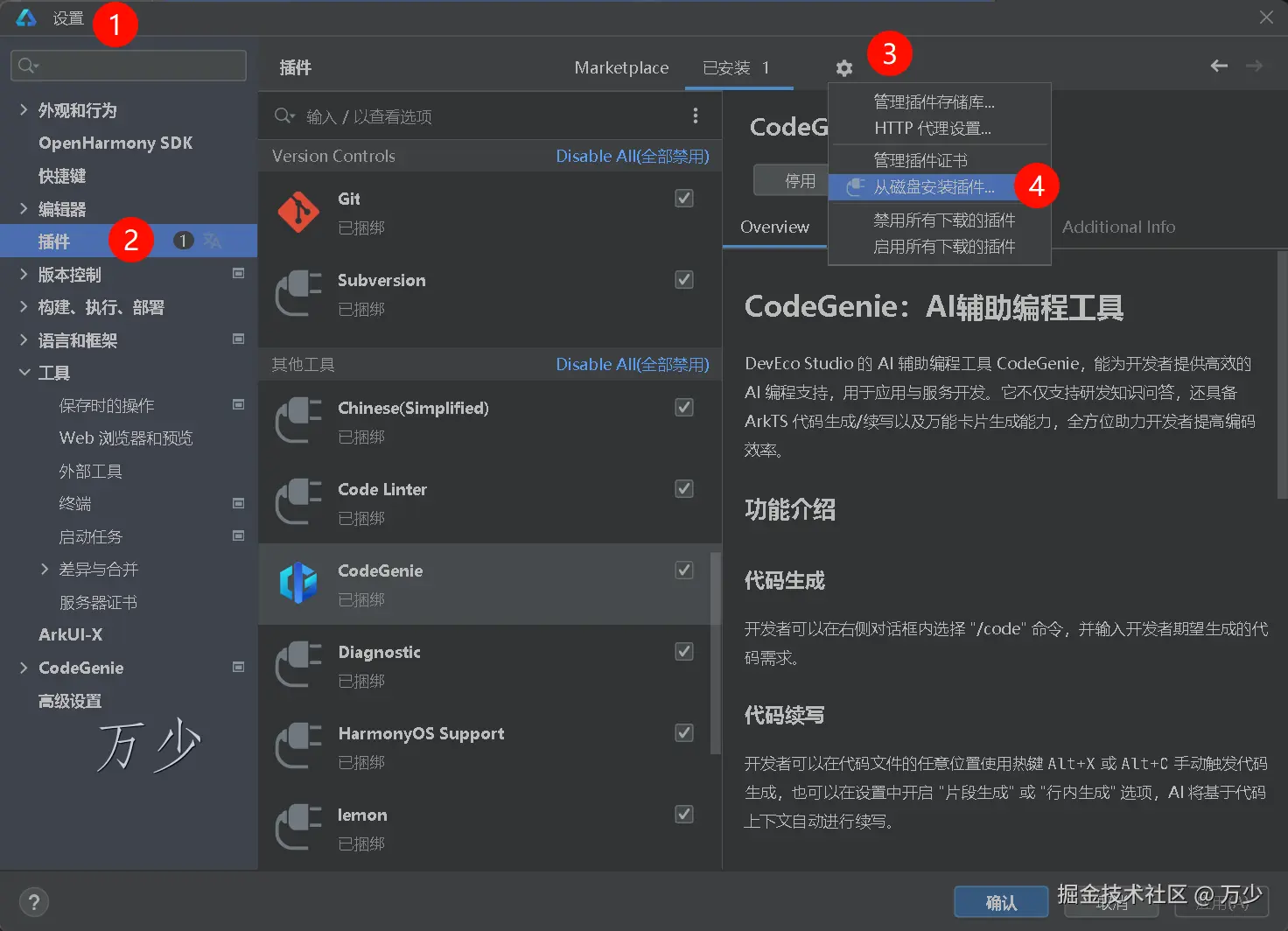Collapse the 工具 settings group
This screenshot has width=1288, height=931.
tap(24, 373)
